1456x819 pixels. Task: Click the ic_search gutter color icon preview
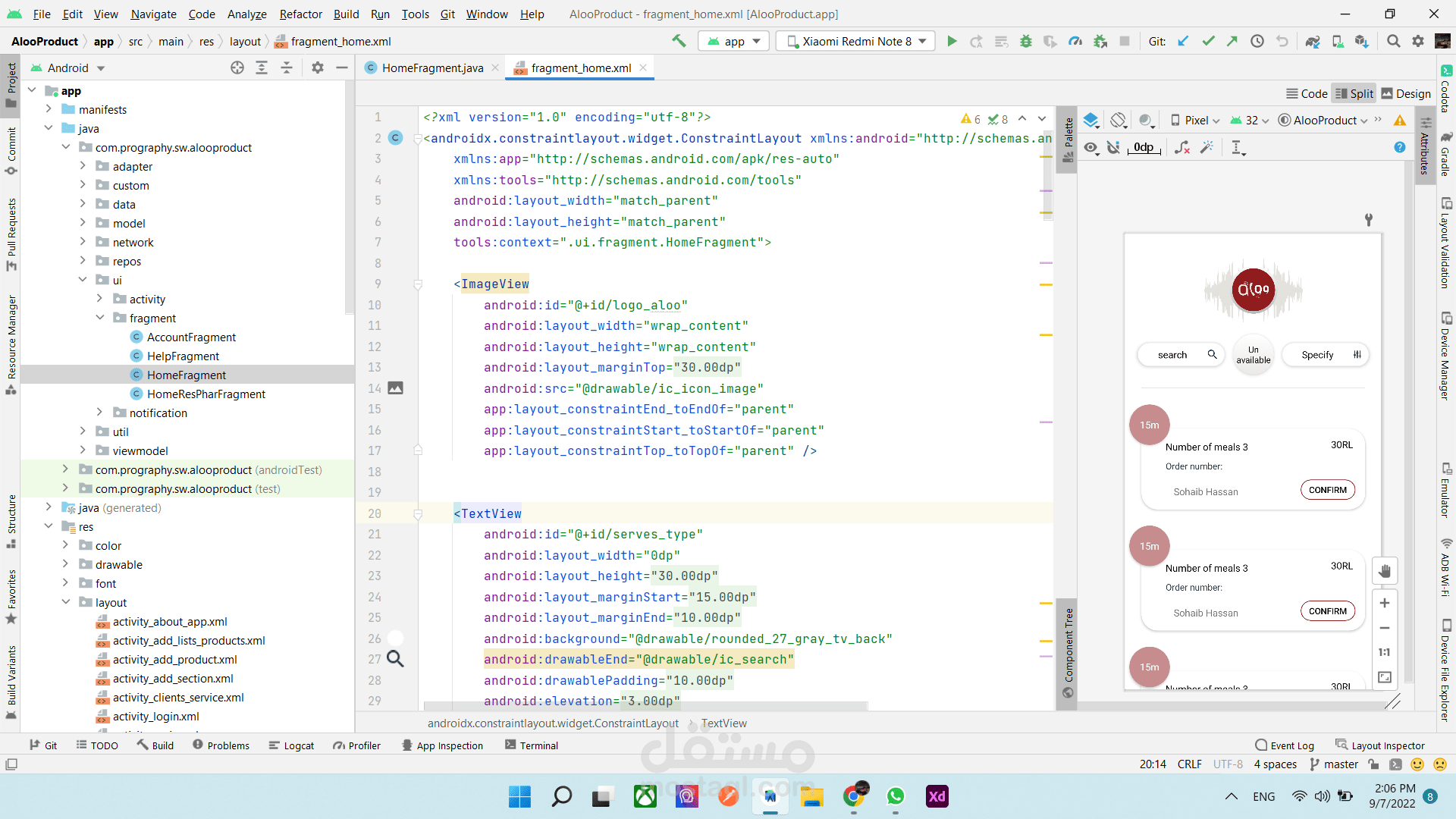point(395,659)
